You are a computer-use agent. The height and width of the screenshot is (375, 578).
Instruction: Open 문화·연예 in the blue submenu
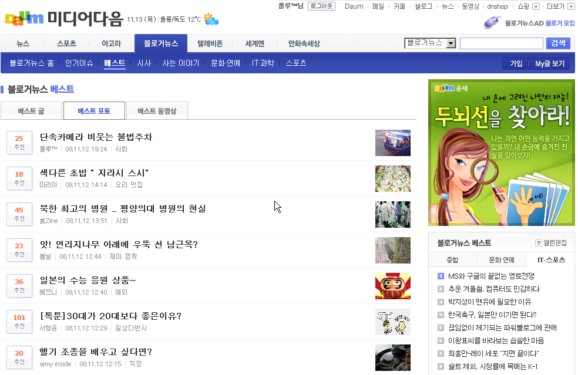[225, 63]
